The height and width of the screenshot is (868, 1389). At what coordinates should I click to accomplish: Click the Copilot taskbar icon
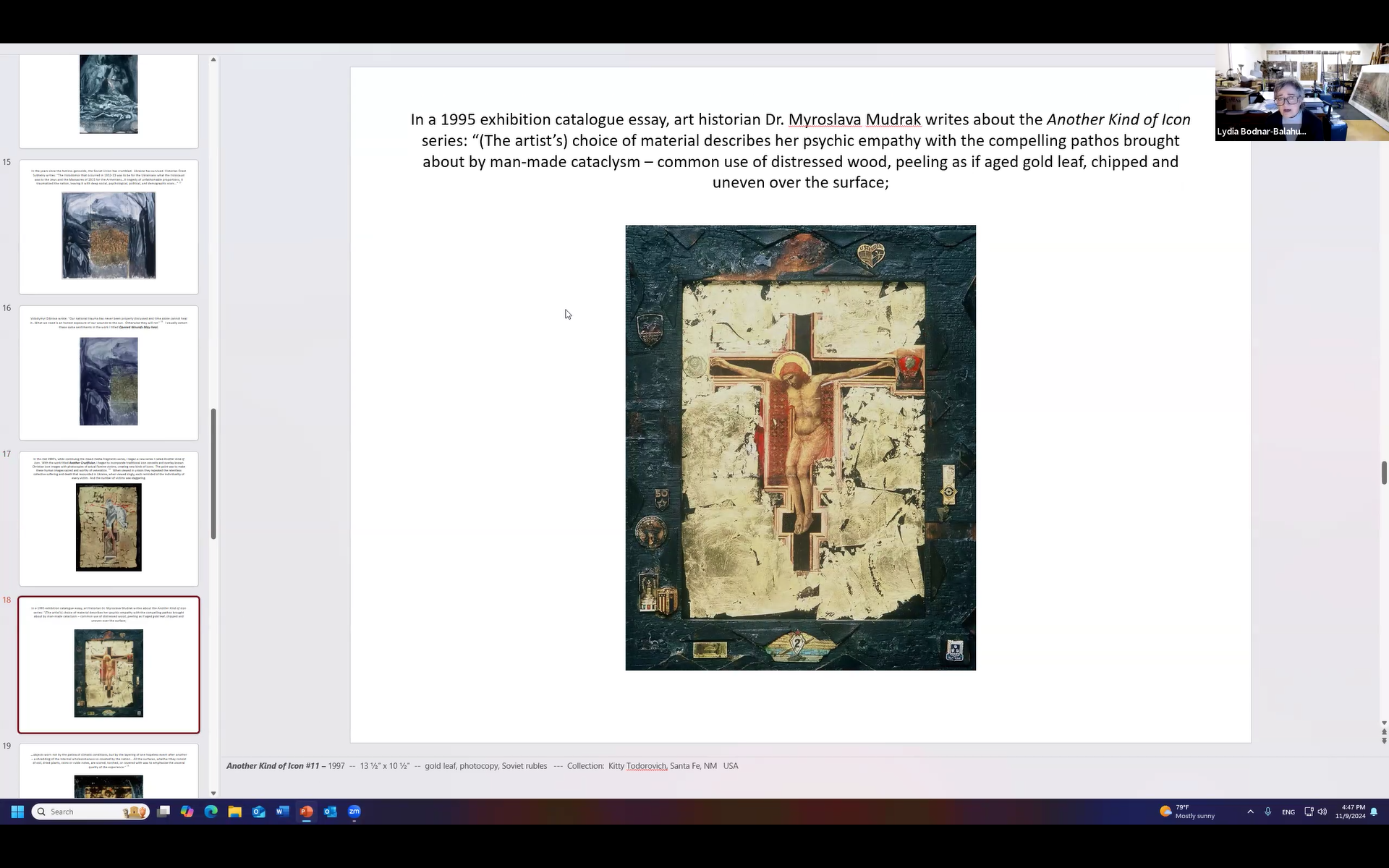187,812
